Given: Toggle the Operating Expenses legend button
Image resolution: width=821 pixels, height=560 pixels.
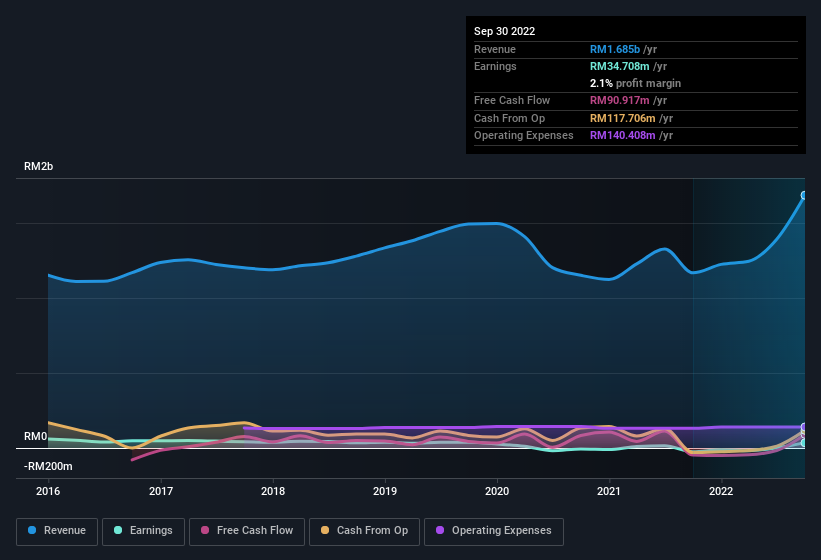Looking at the screenshot, I should tap(494, 531).
